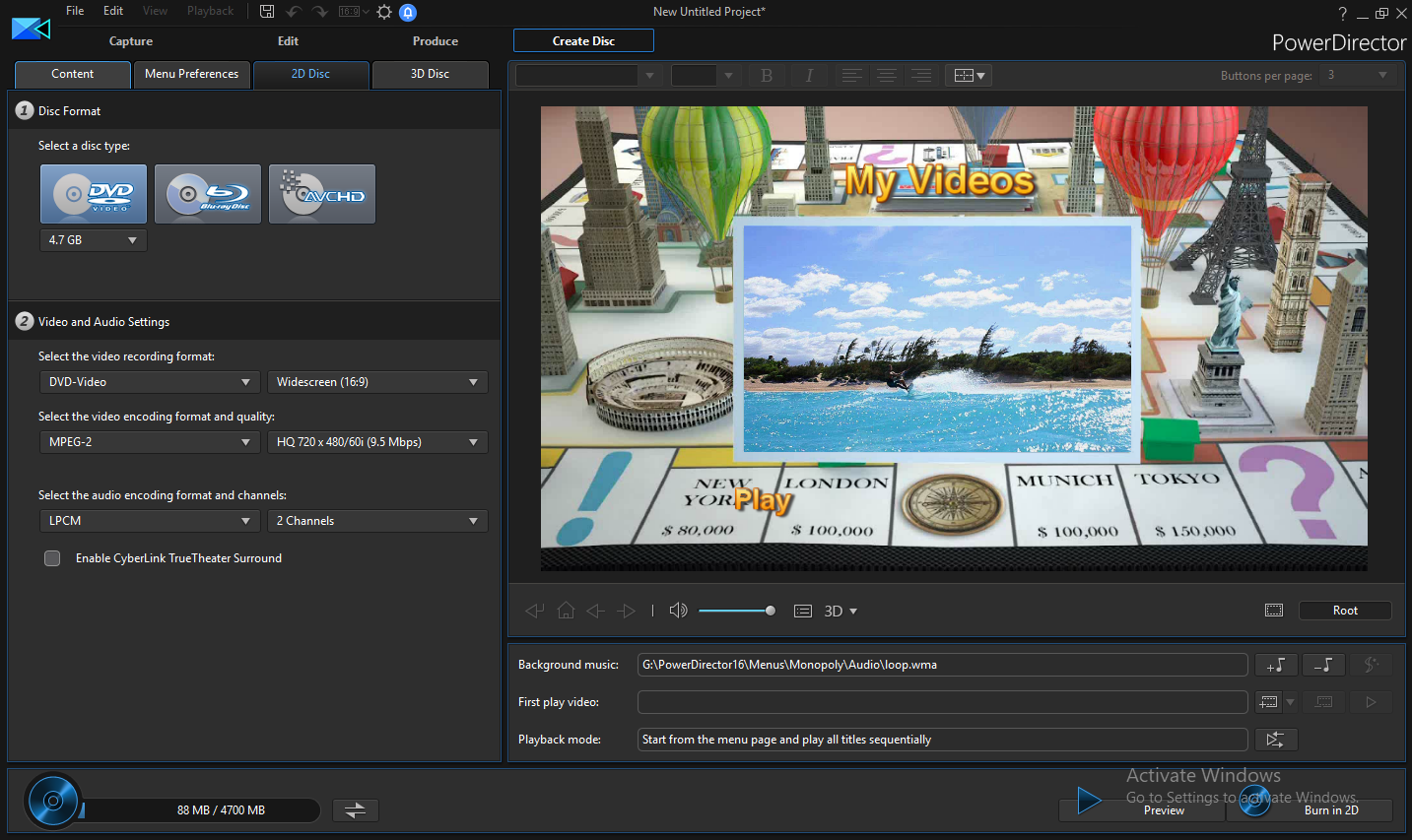Remove background music button
1412x840 pixels.
click(x=1324, y=665)
